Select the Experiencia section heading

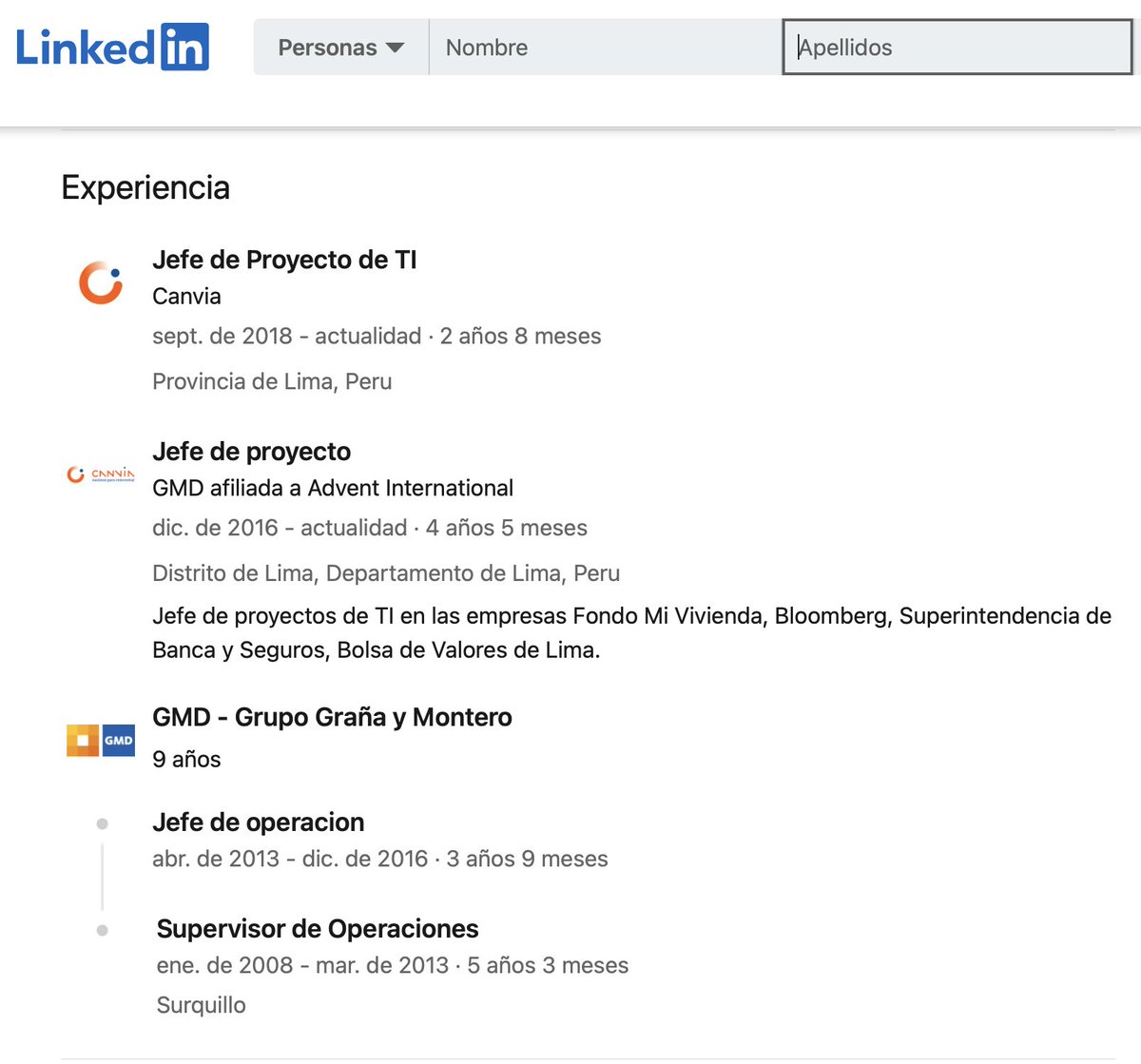[145, 187]
